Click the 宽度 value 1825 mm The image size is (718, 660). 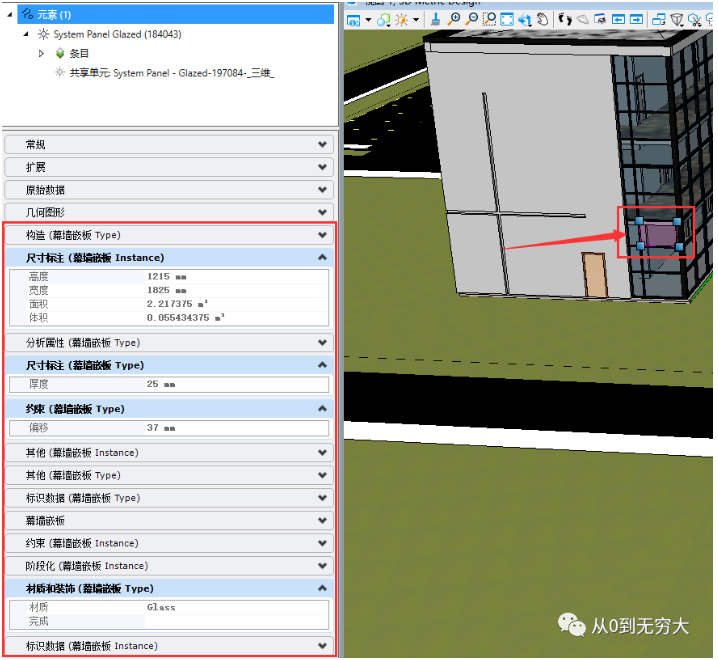(x=236, y=290)
